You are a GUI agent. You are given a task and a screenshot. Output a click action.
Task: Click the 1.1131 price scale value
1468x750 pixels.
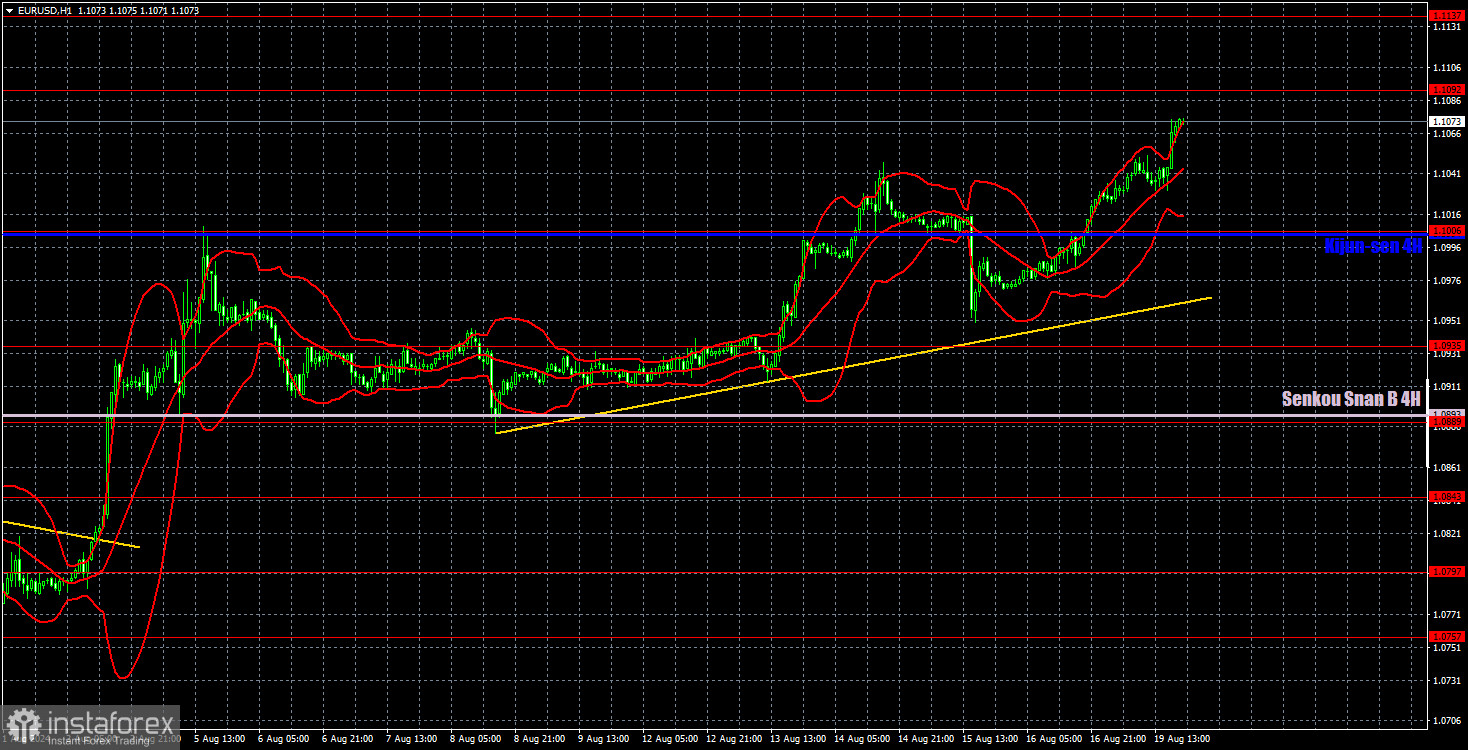(x=1447, y=29)
